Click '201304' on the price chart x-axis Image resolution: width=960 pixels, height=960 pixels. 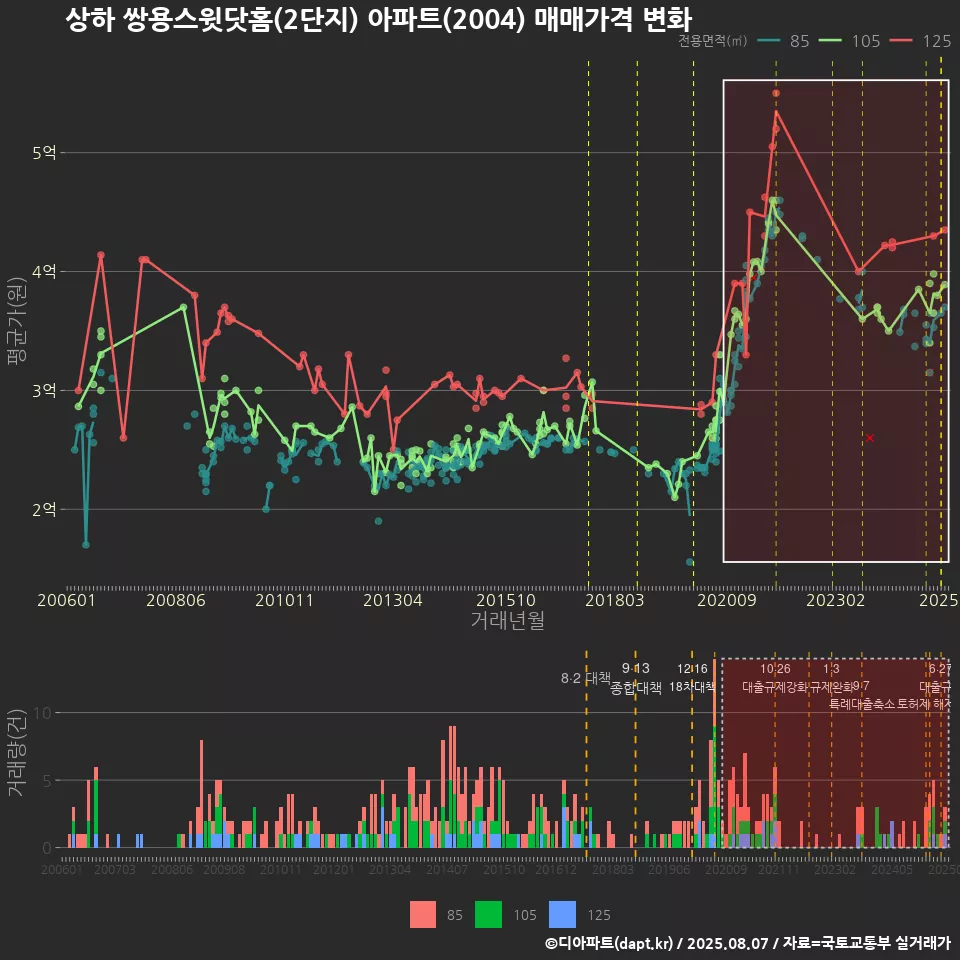(392, 600)
